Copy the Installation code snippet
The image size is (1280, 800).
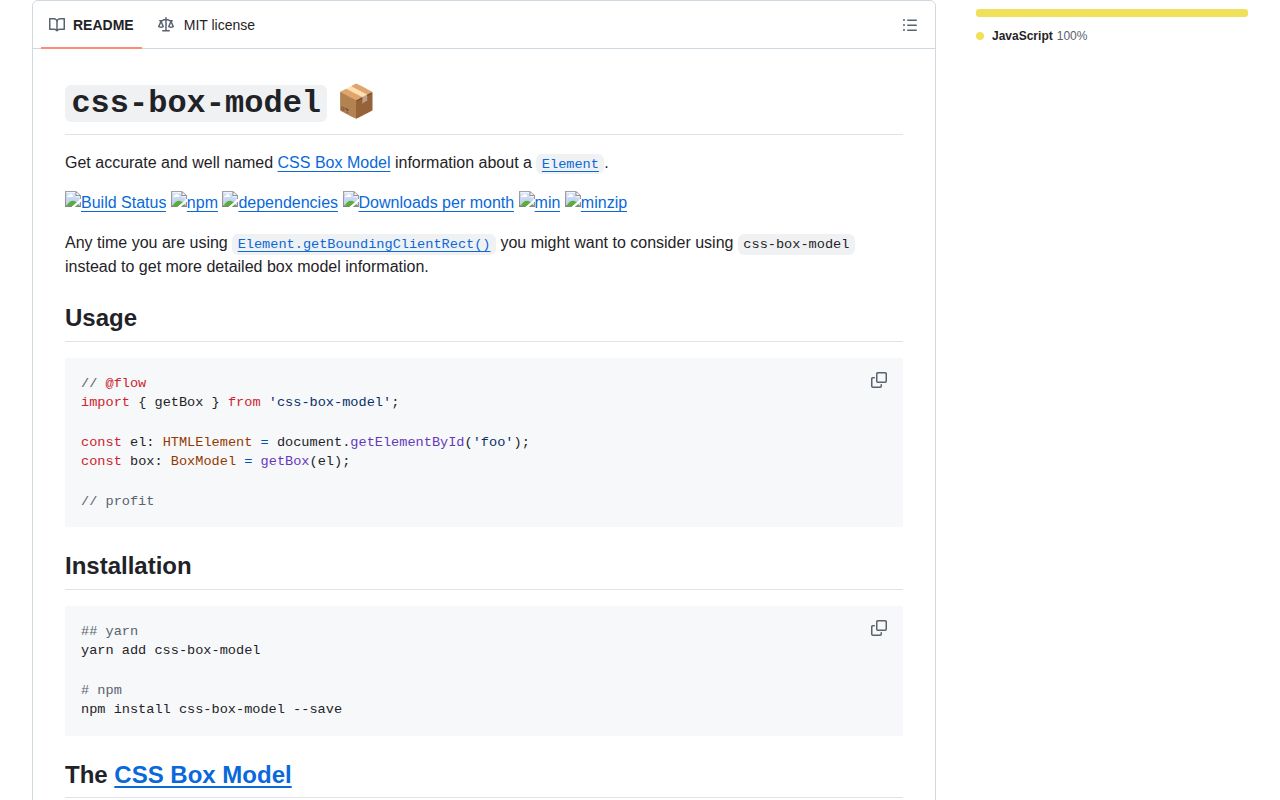click(x=879, y=628)
